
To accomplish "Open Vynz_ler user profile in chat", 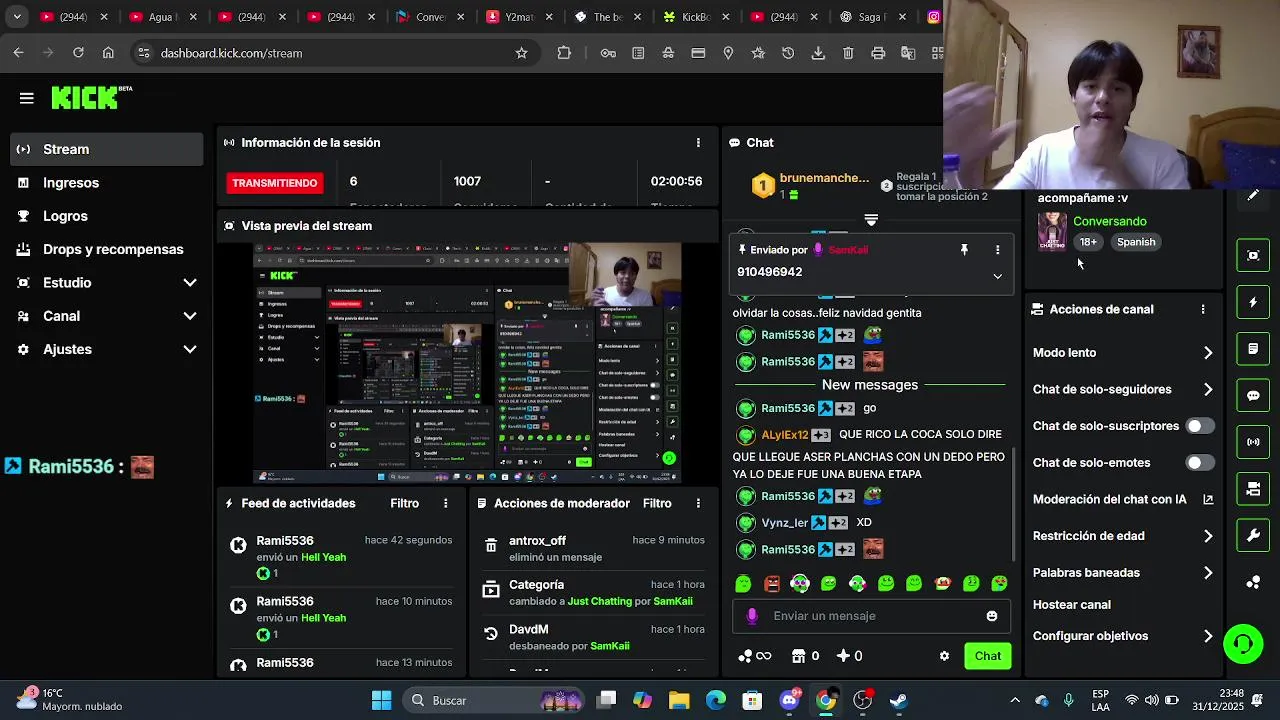I will click(784, 523).
